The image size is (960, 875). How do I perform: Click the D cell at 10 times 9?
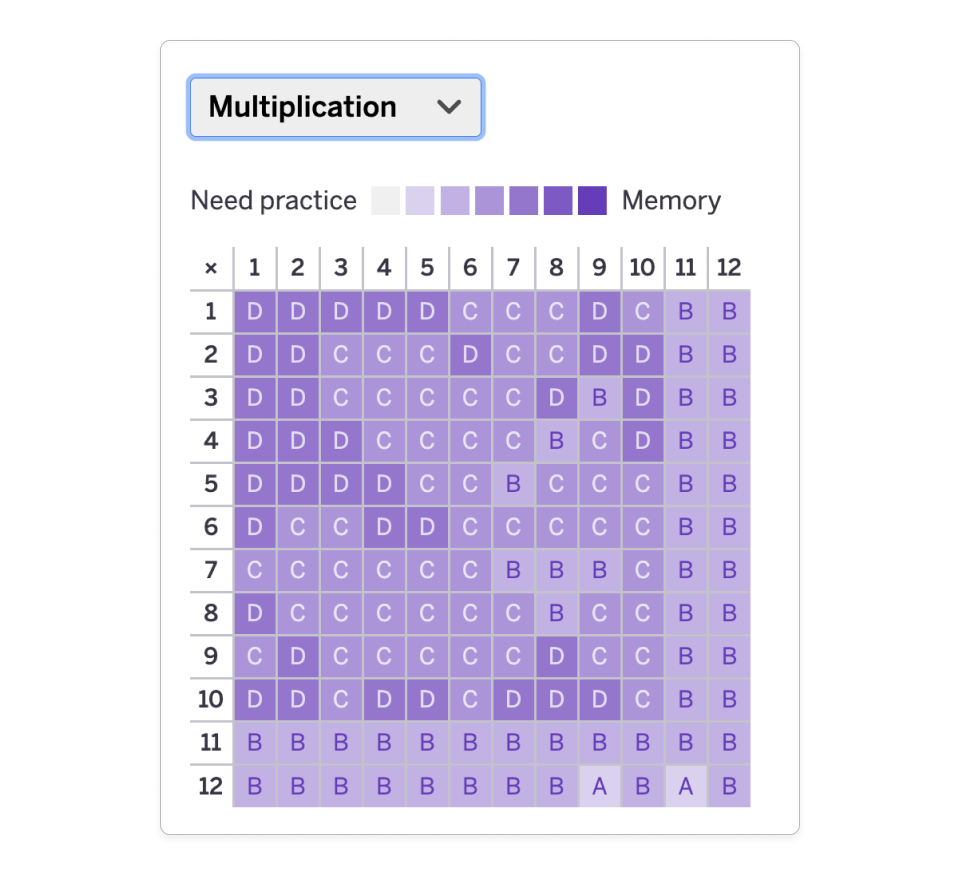[x=599, y=699]
